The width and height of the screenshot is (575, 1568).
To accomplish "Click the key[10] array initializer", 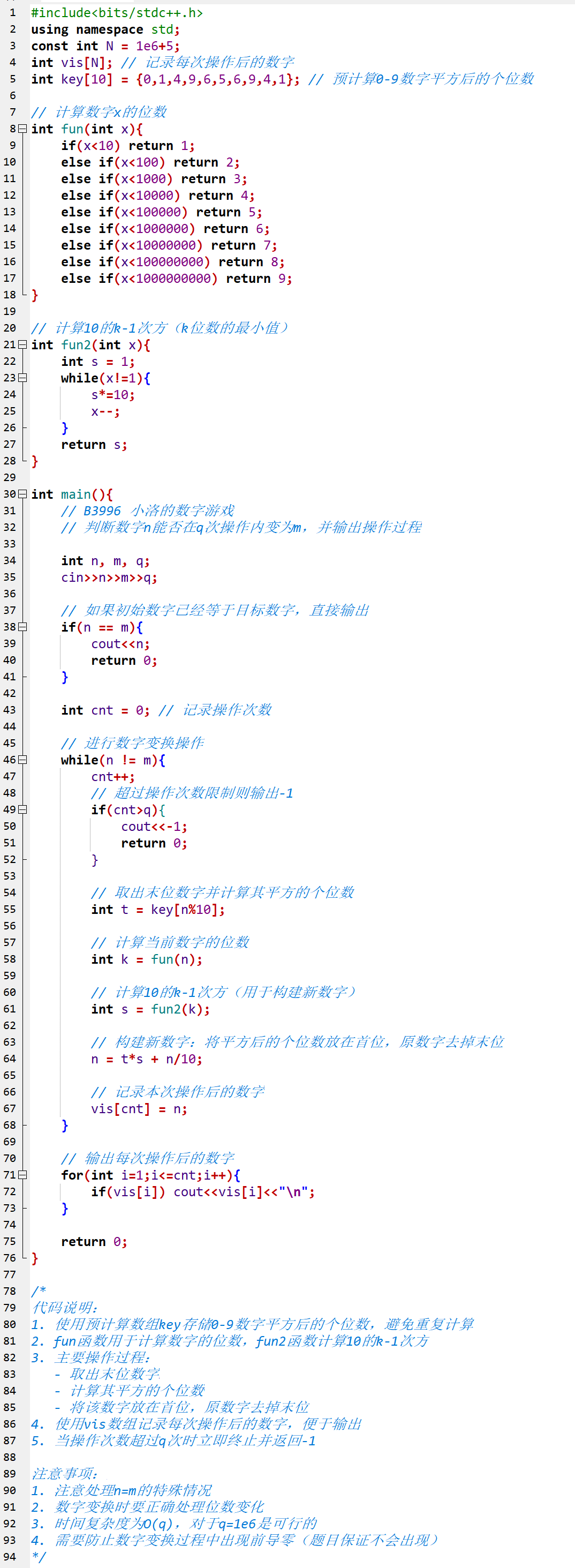I will pyautogui.click(x=218, y=79).
